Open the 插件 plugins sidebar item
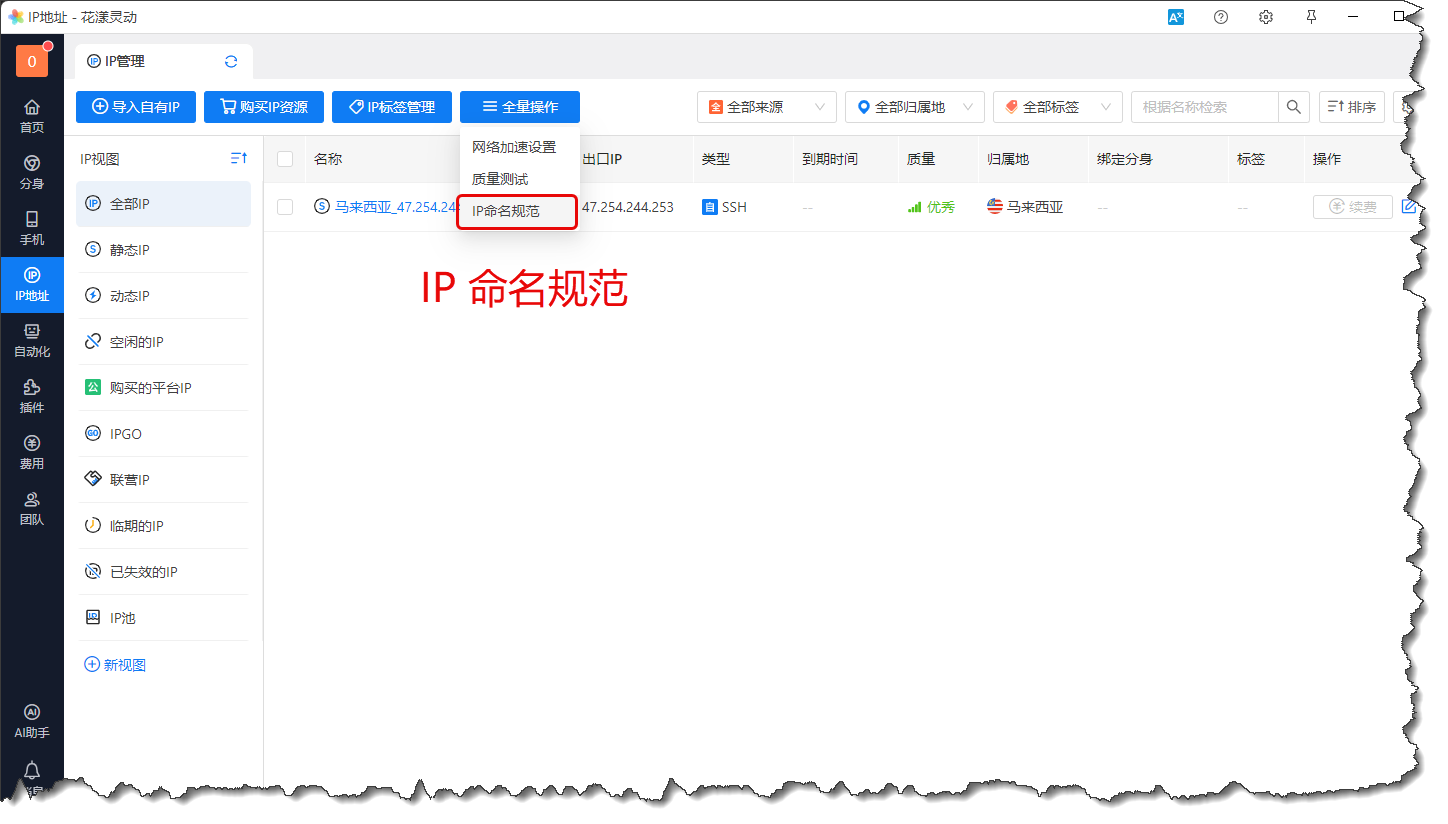Image resolution: width=1448 pixels, height=824 pixels. point(32,396)
